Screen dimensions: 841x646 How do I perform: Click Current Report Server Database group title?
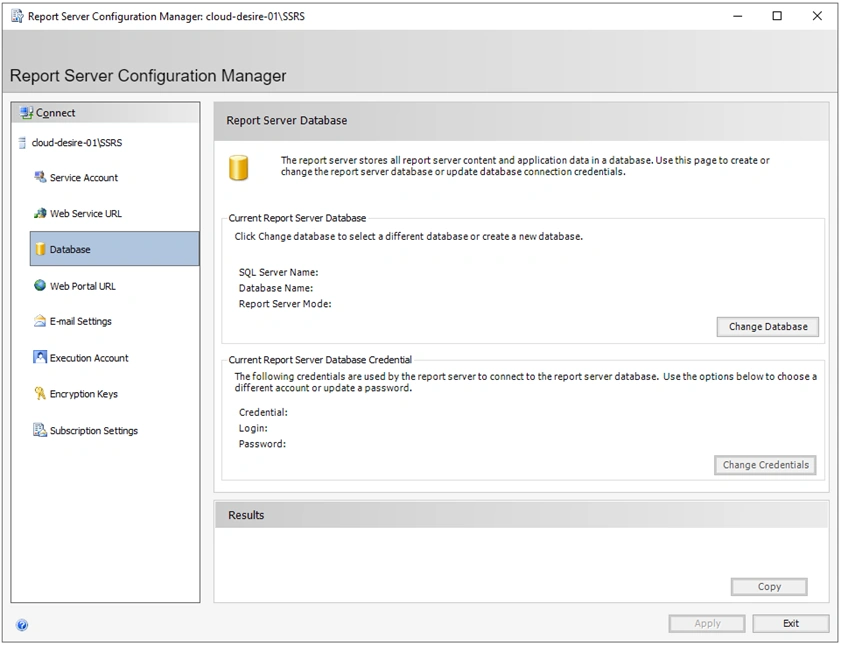297,218
